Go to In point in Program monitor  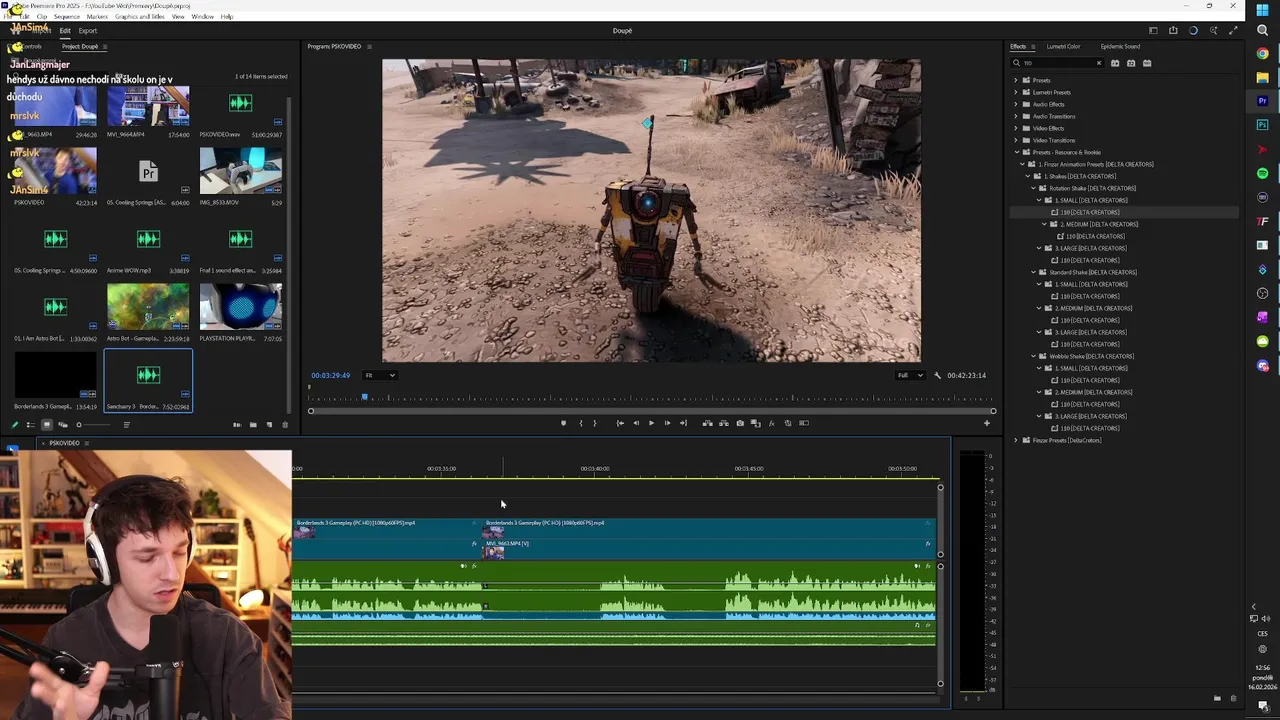pos(620,423)
